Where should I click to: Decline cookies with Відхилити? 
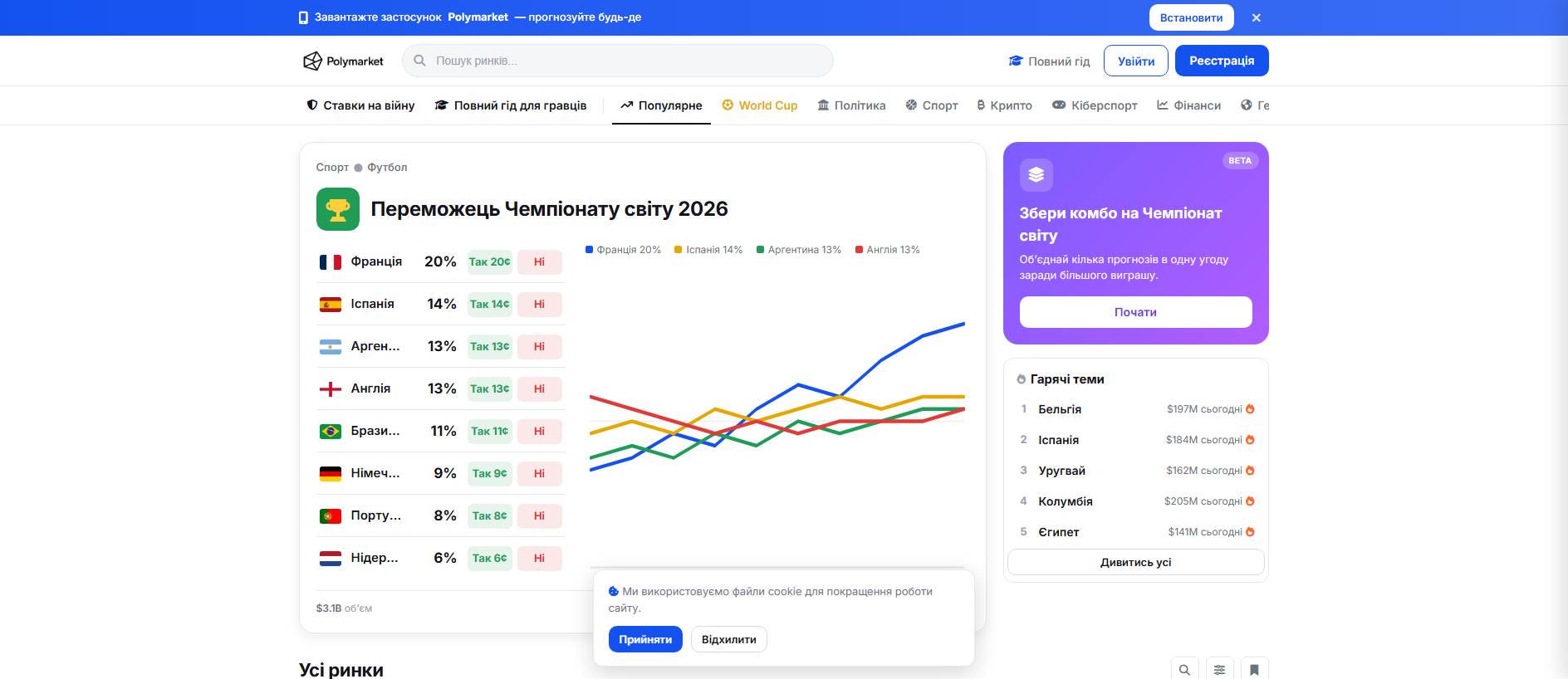[728, 639]
